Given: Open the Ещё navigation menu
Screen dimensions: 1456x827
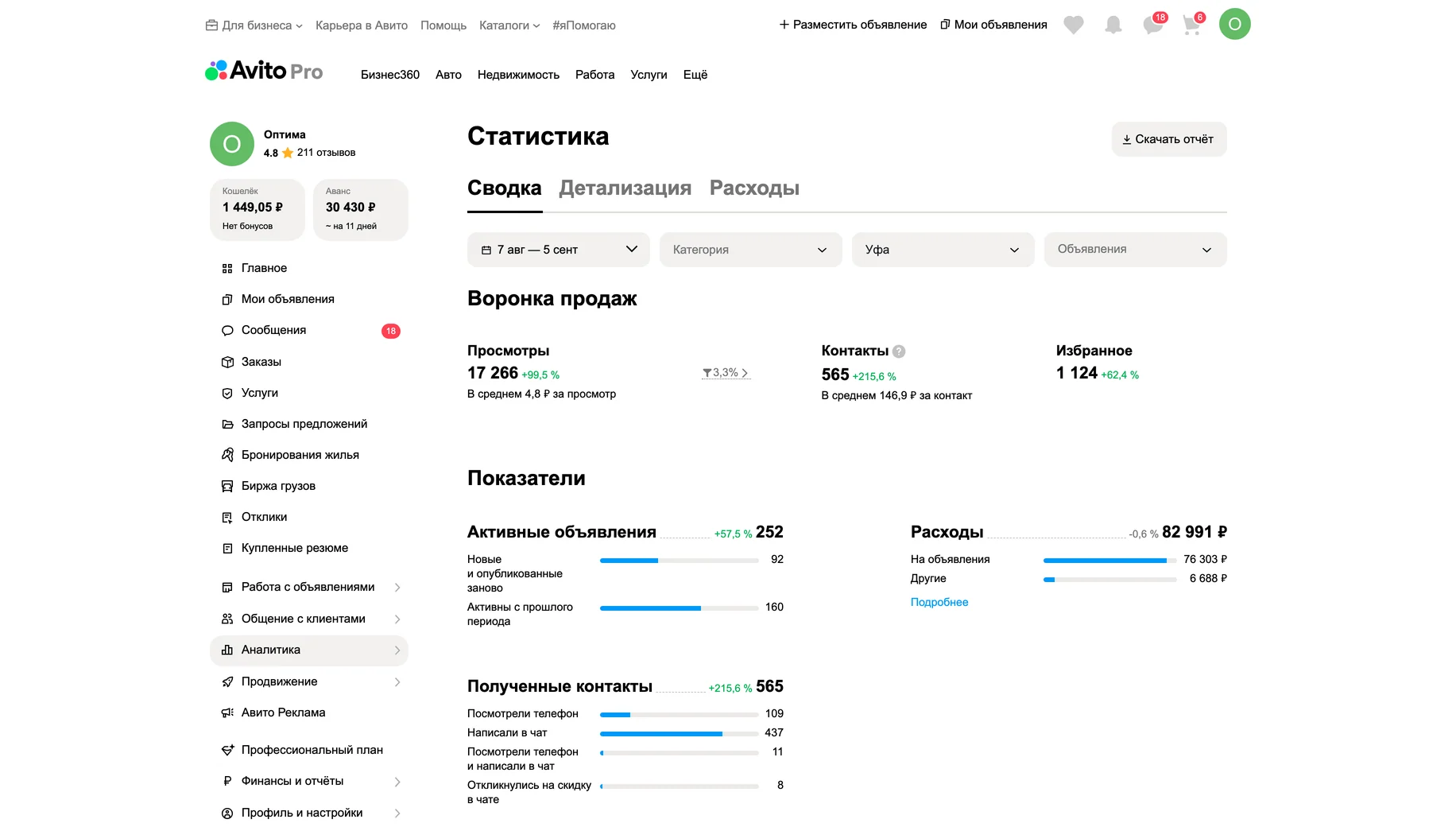Looking at the screenshot, I should tap(695, 75).
